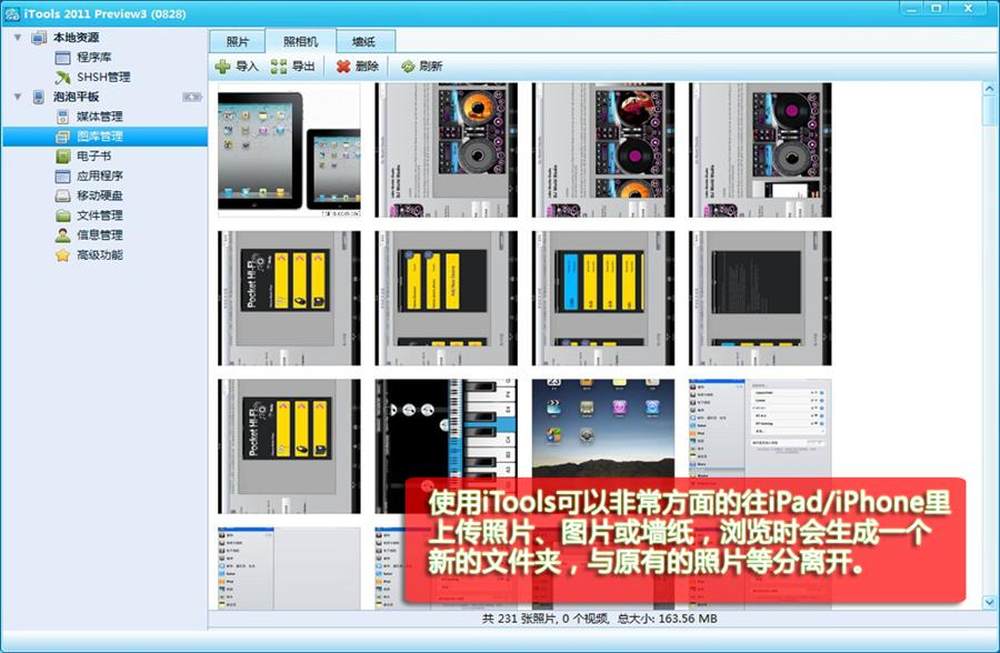The image size is (1000, 653).
Task: Click the green plus 导入 icon
Action: (x=223, y=66)
